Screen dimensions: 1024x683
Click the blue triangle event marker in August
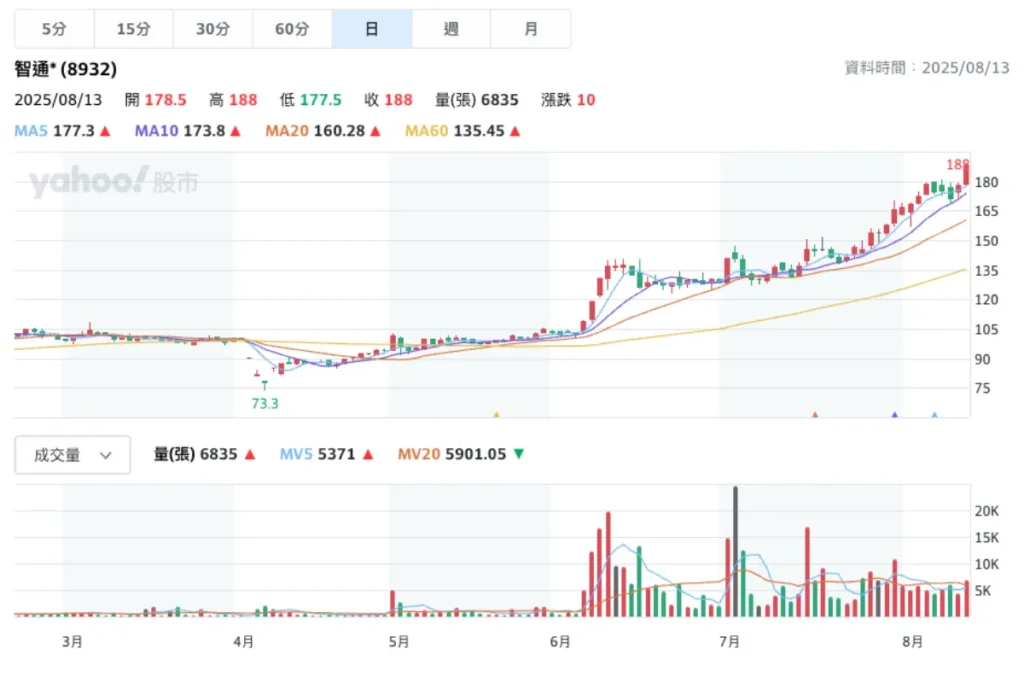tap(935, 415)
